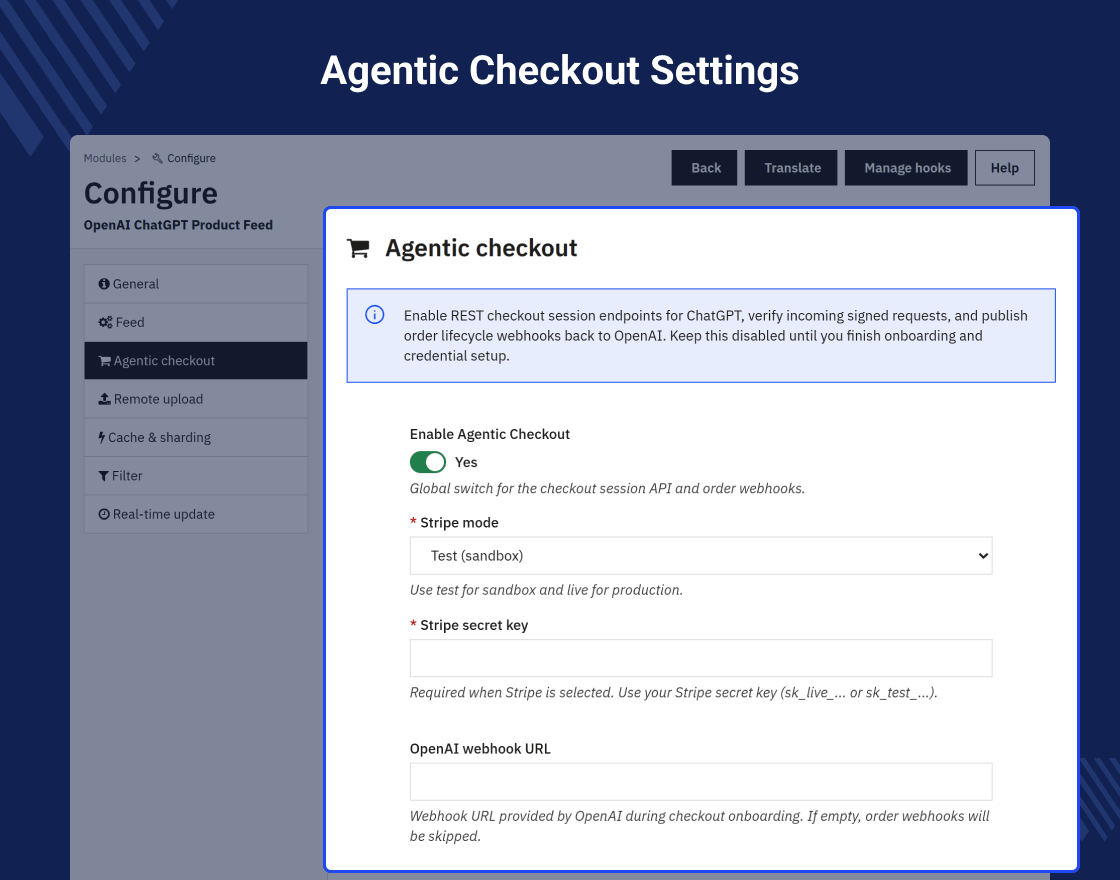
Task: Click the Yes label beside the toggle
Action: coord(466,462)
